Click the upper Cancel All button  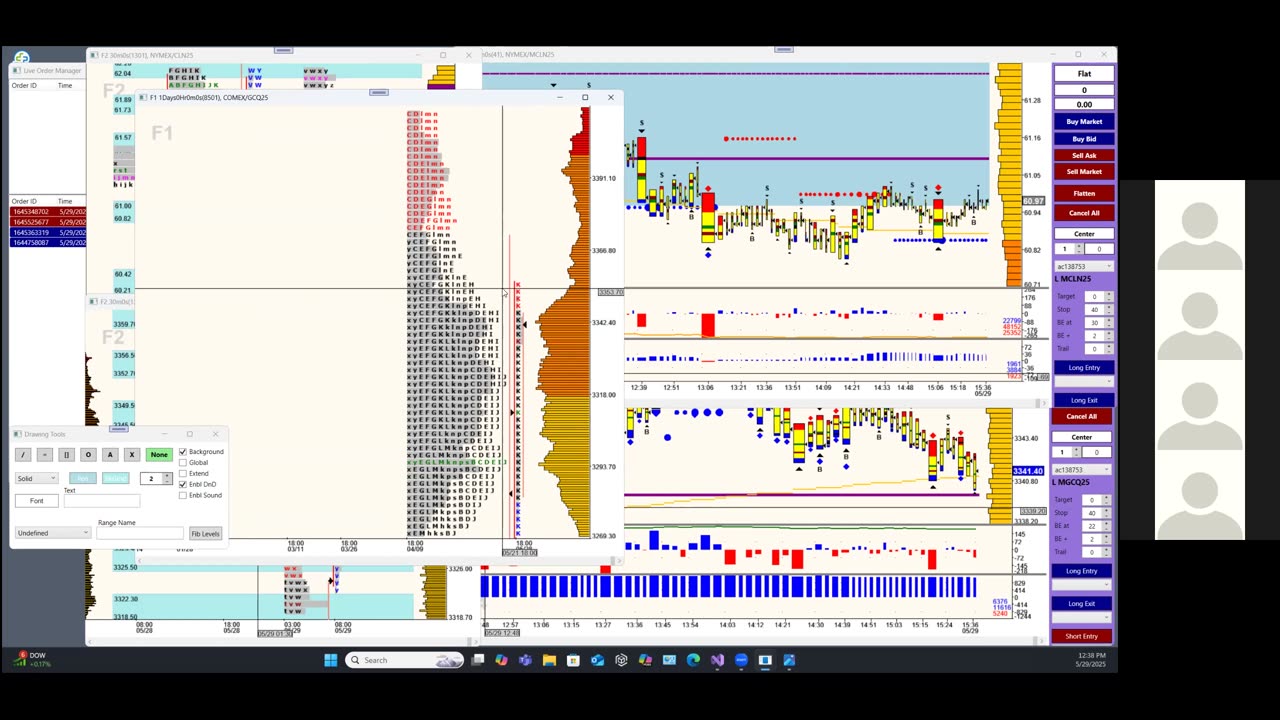coord(1084,213)
